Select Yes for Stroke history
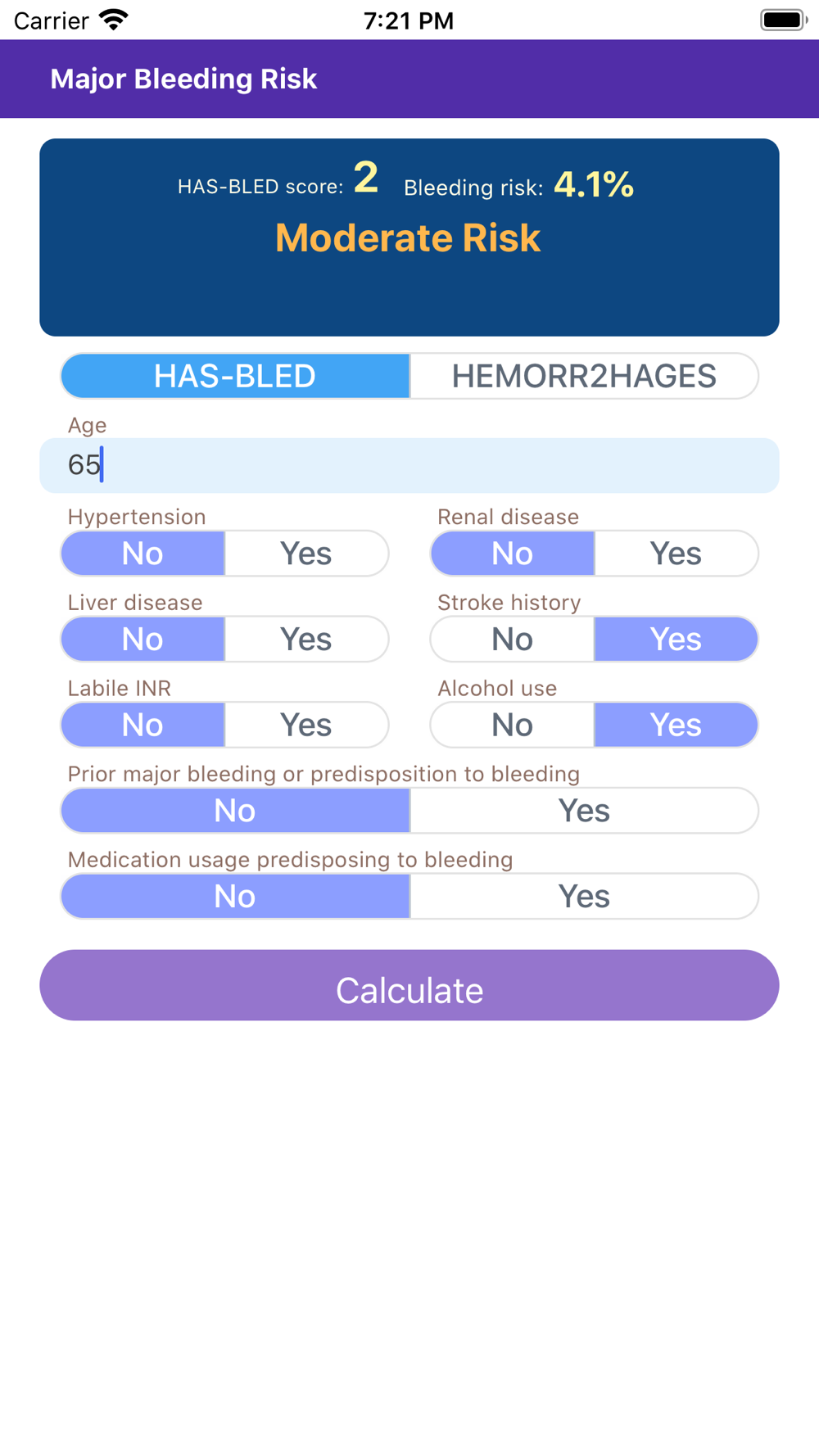The image size is (819, 1456). click(676, 639)
